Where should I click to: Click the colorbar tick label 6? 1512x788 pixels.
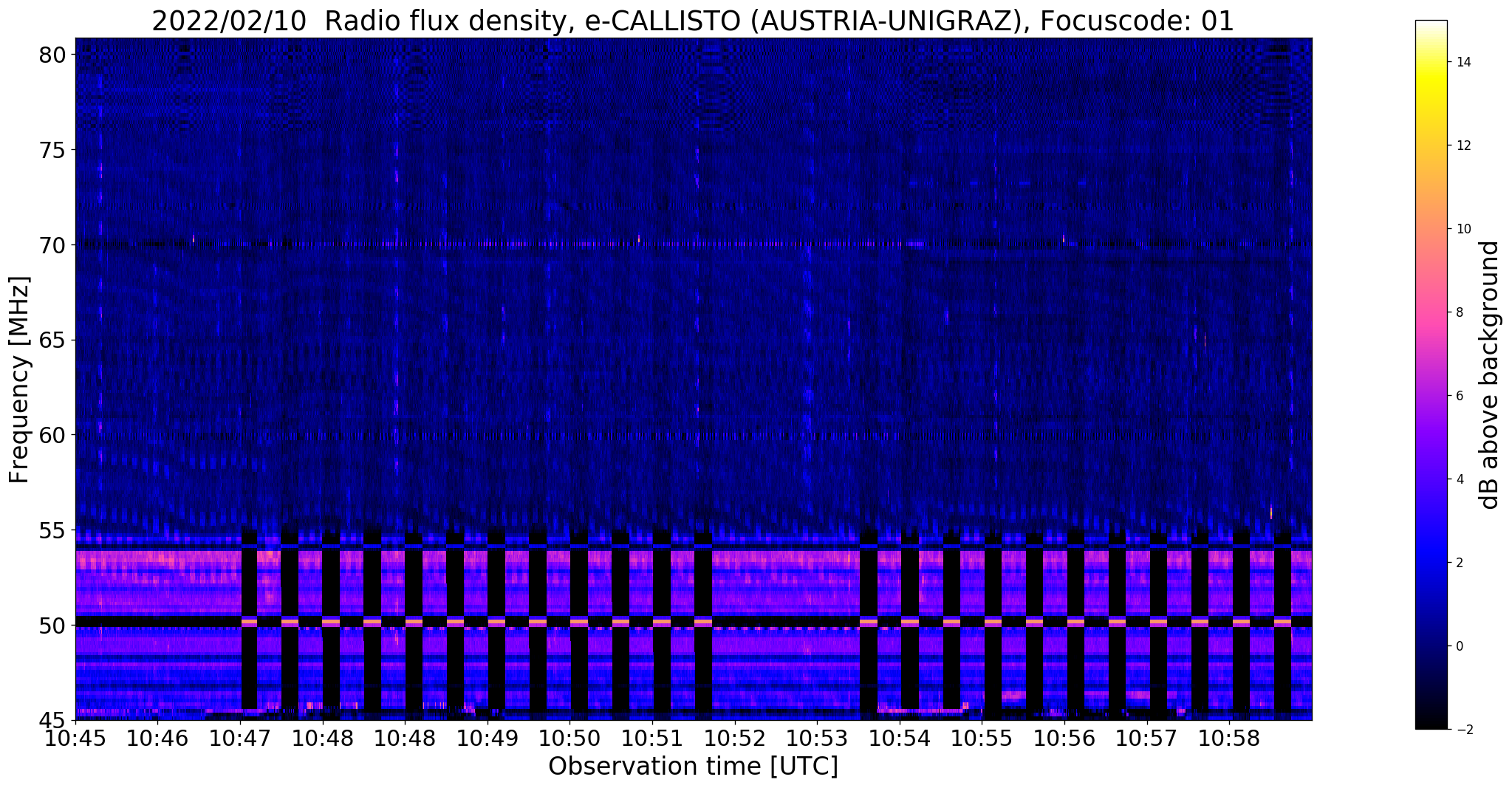click(x=1459, y=396)
